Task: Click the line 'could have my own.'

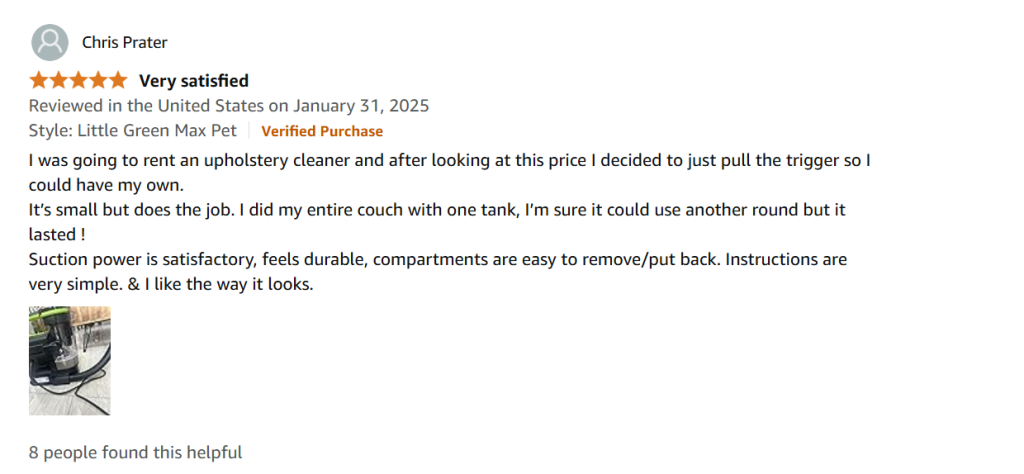Action: (106, 185)
